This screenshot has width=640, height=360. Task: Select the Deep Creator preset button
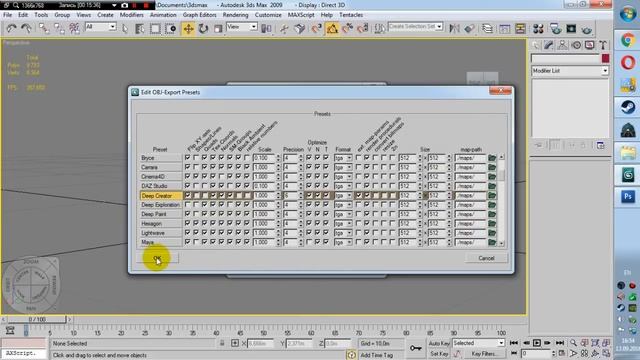pos(161,196)
